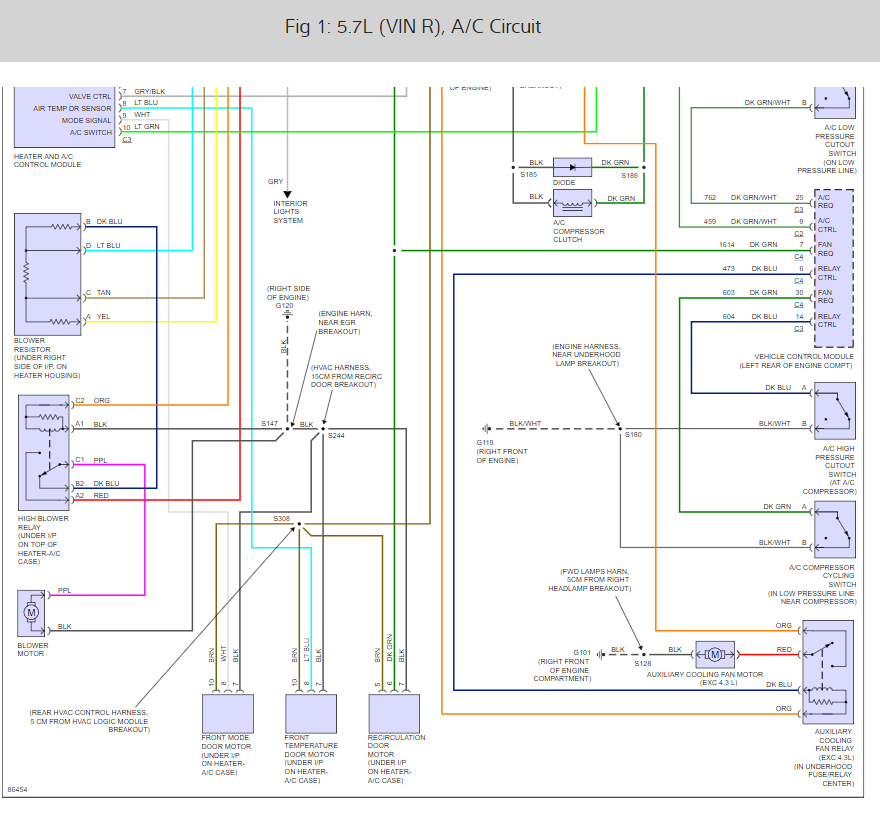Click the 'AIR TEMP DR SENSOR' label
This screenshot has height=816, width=880.
click(72, 108)
